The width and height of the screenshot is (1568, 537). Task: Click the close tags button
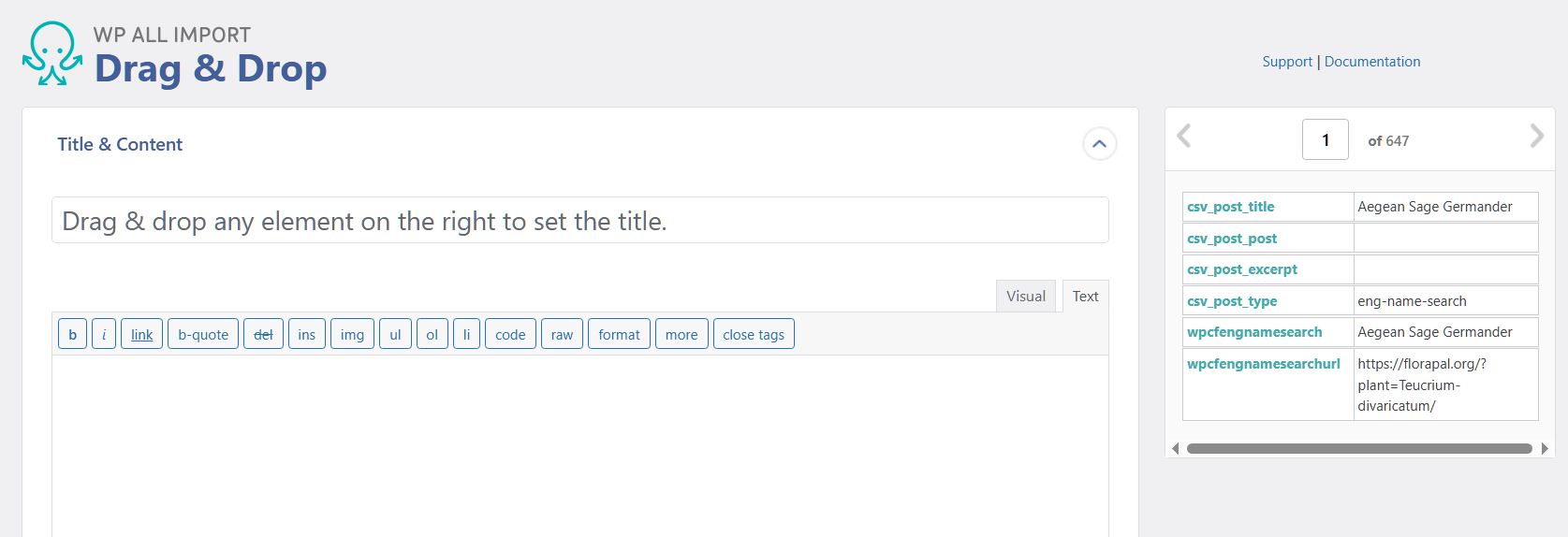(x=754, y=334)
